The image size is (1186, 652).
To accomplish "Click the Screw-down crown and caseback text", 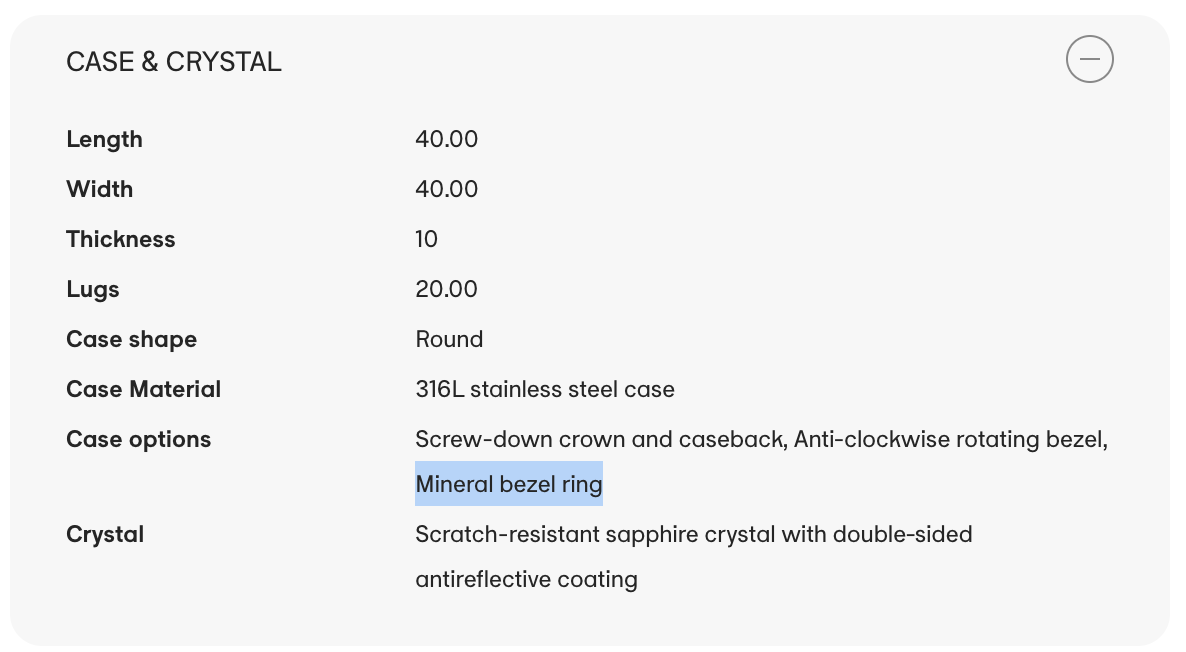I will click(599, 439).
